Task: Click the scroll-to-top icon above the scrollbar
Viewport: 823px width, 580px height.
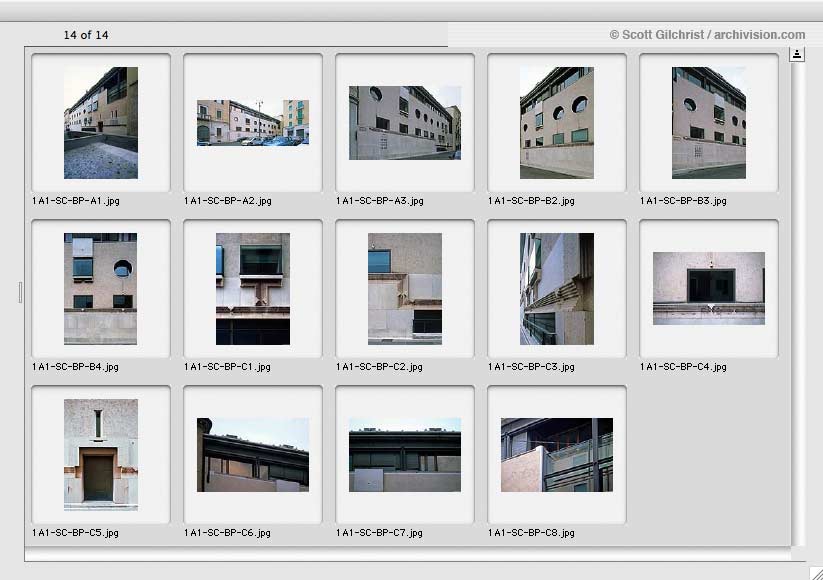Action: 797,54
